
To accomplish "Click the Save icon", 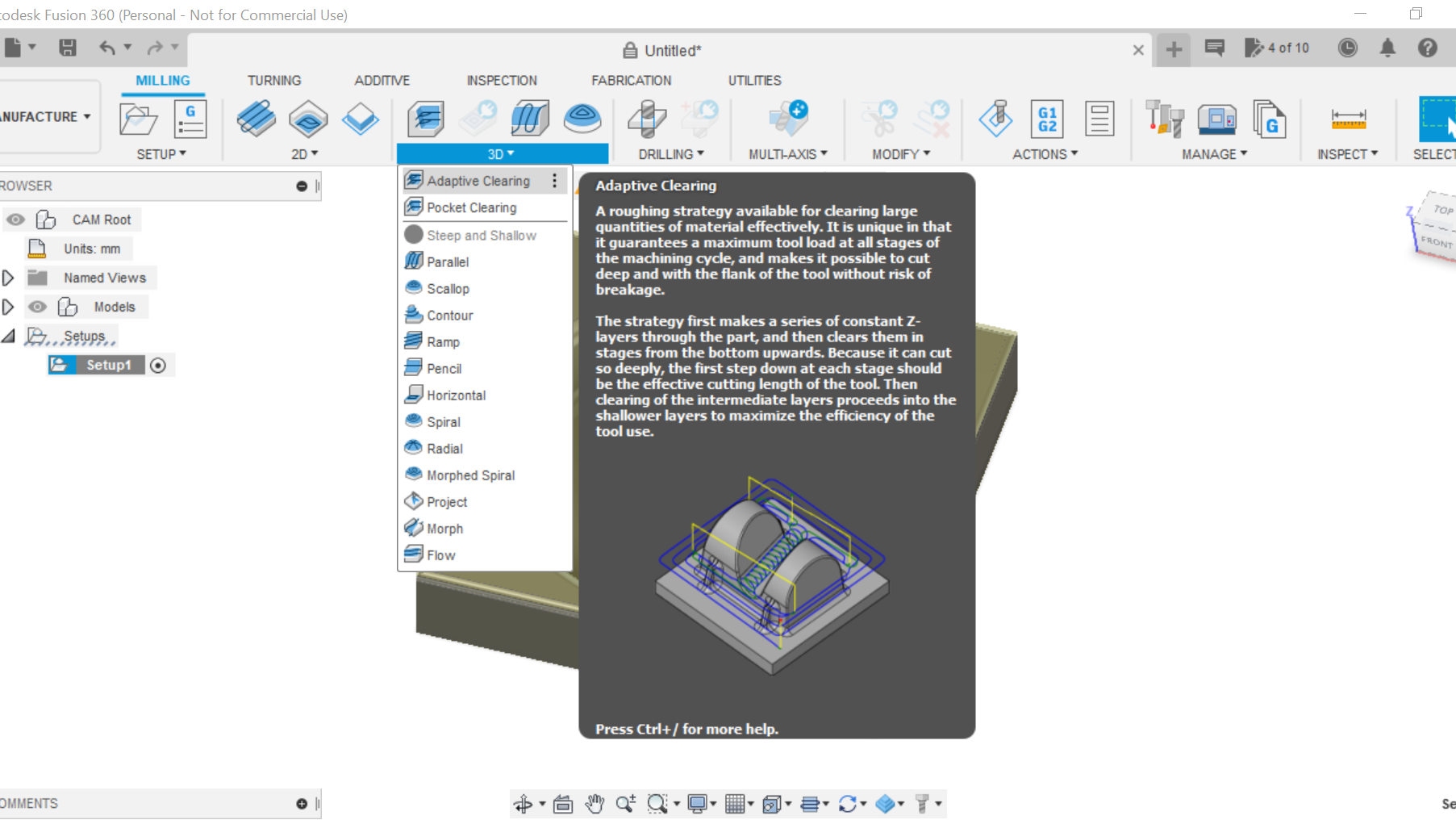I will (x=68, y=48).
